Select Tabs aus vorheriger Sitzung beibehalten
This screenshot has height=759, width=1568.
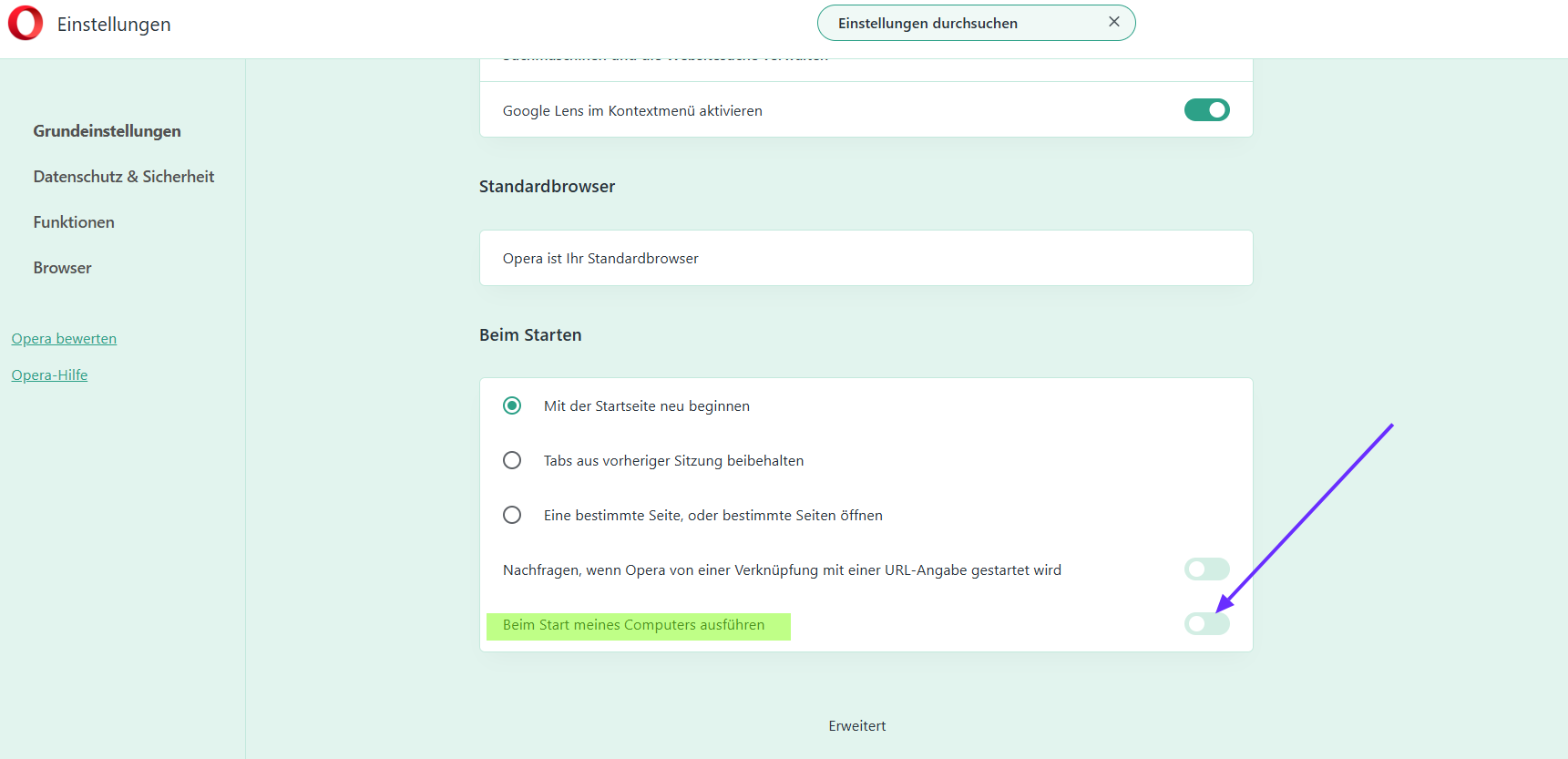coord(512,460)
